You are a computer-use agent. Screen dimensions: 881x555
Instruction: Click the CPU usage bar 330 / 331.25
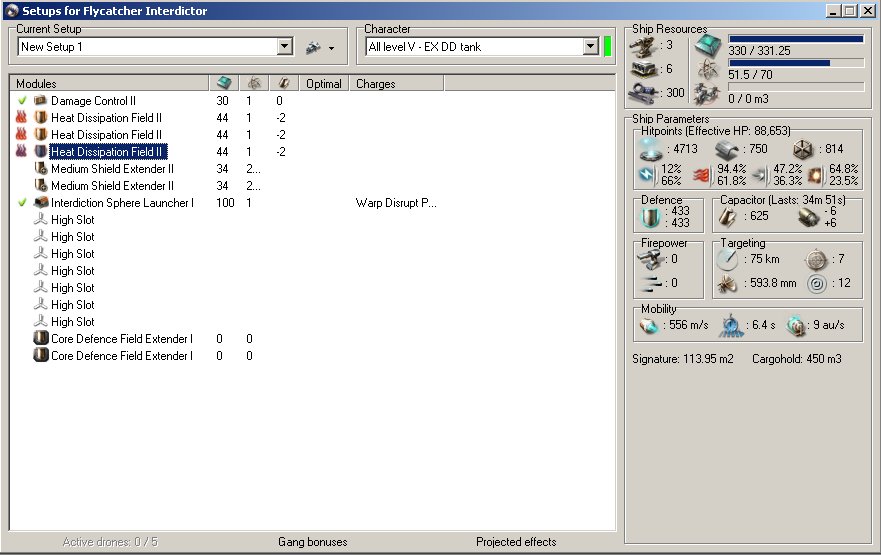(x=796, y=39)
